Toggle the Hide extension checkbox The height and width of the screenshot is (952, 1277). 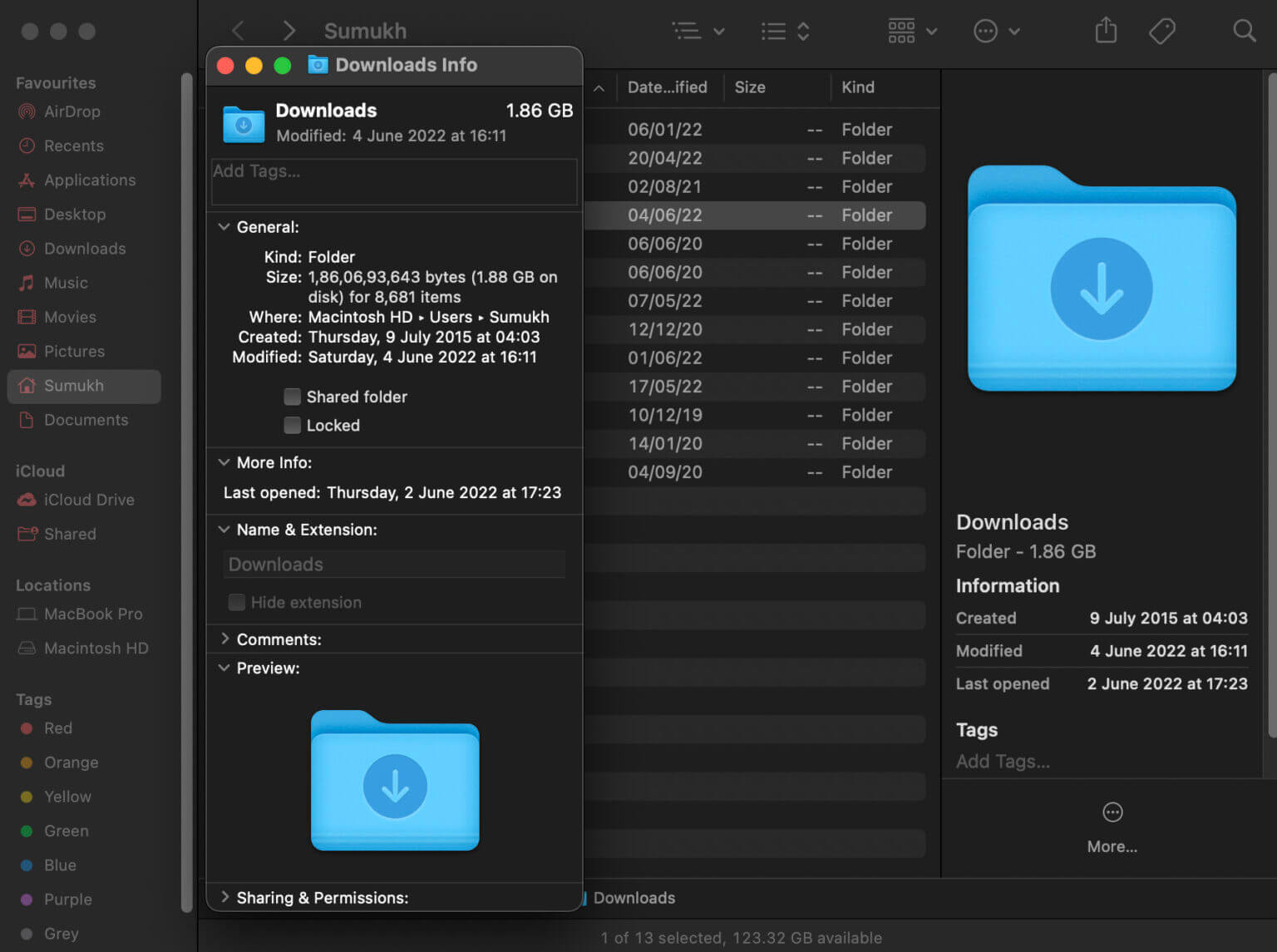pos(237,602)
